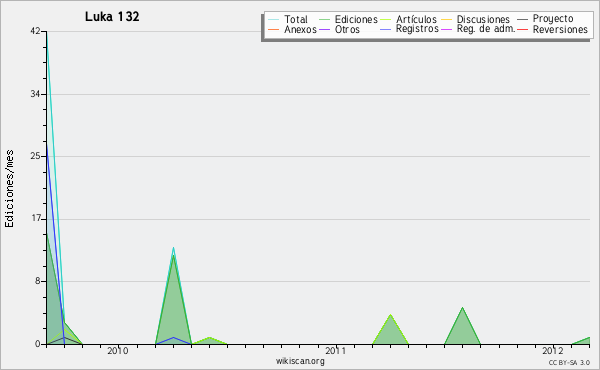Select the Discusiones legend entry
This screenshot has width=600, height=370.
click(483, 19)
